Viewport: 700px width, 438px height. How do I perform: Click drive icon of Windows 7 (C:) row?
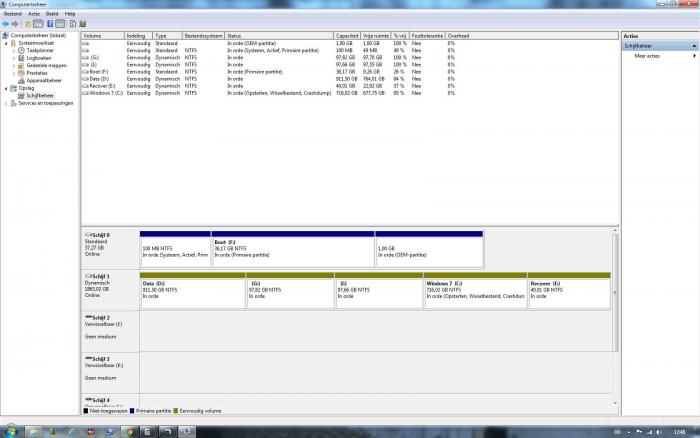click(85, 93)
